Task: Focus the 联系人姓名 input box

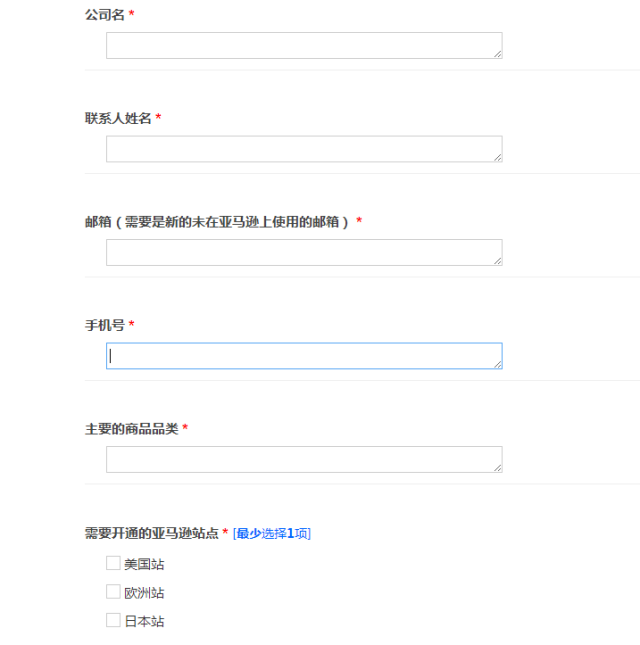Action: pyautogui.click(x=303, y=149)
